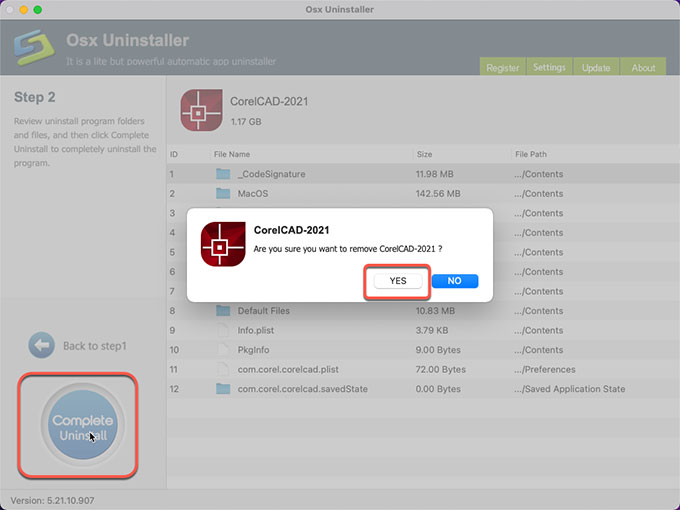This screenshot has height=510, width=680.
Task: Select the Info.plist file icon
Action: point(223,330)
